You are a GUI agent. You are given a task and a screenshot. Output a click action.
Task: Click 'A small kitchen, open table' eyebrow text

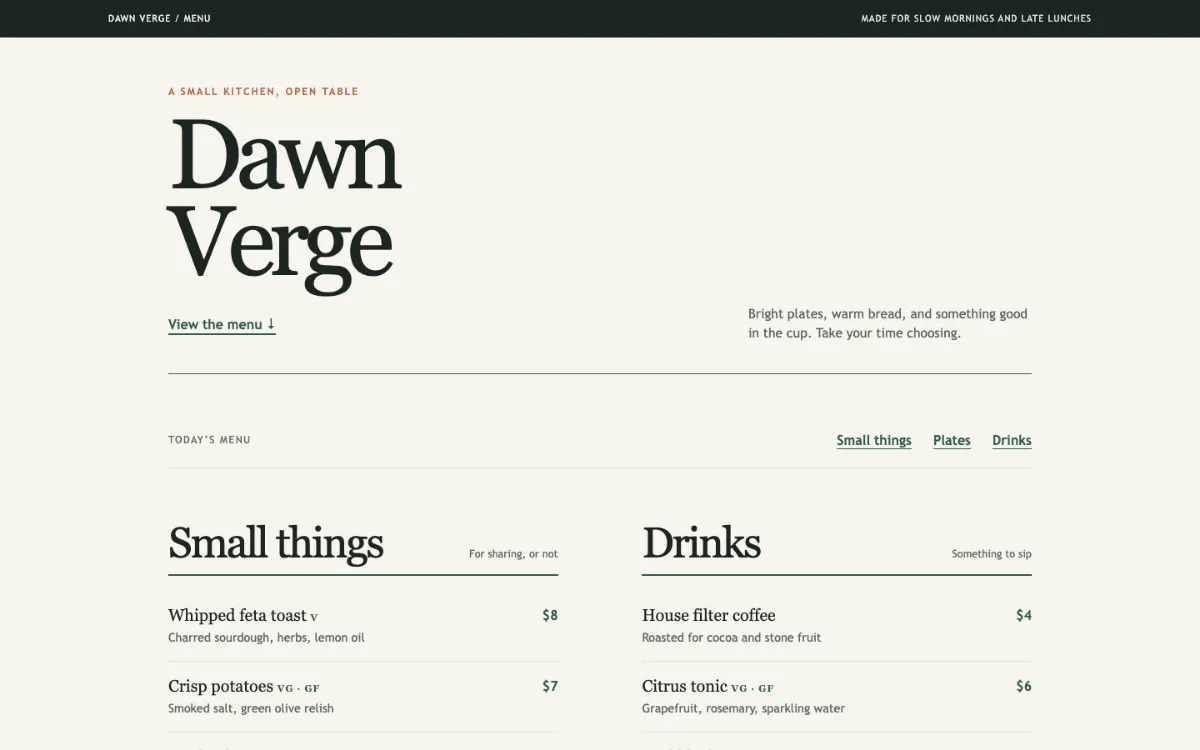263,91
